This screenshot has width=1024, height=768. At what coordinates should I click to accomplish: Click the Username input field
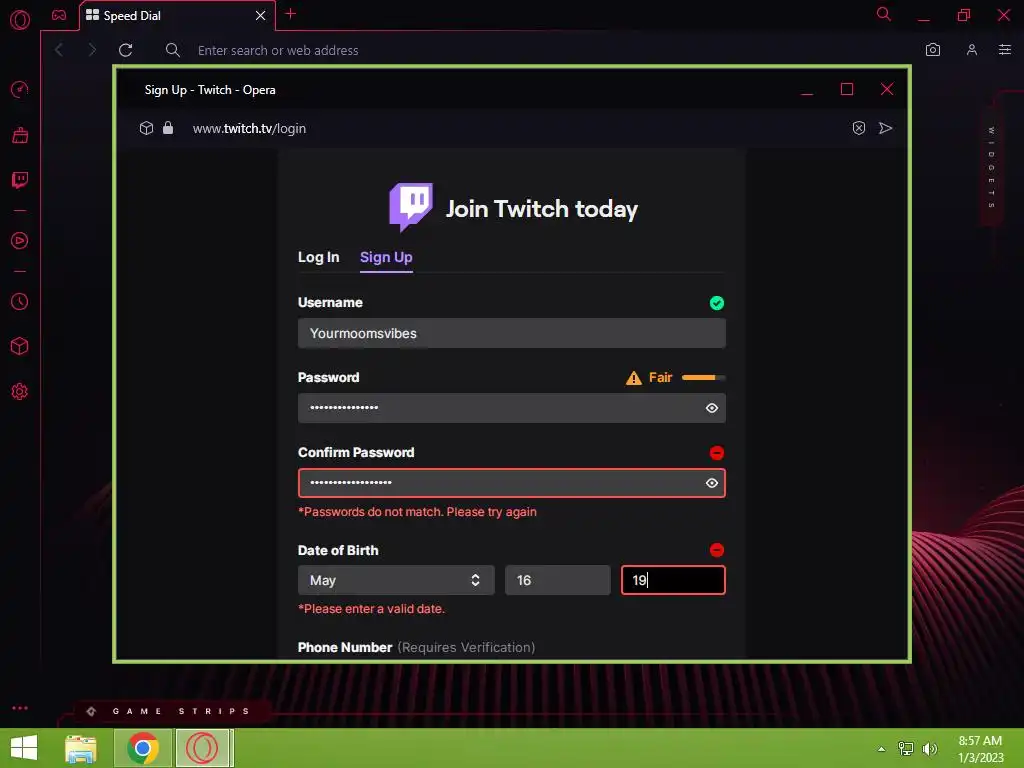pos(511,333)
